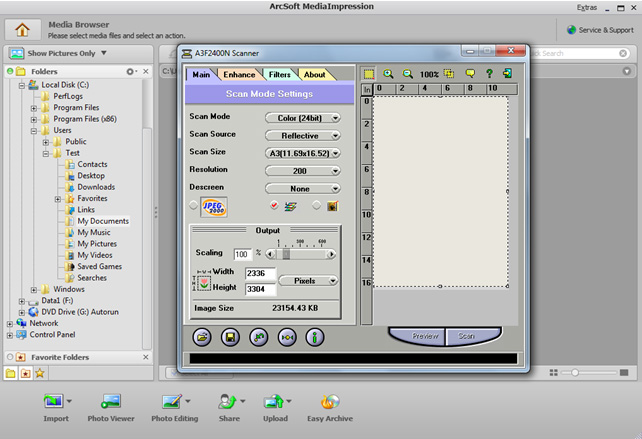
Task: Select Control Panel in folder tree
Action: coord(52,335)
